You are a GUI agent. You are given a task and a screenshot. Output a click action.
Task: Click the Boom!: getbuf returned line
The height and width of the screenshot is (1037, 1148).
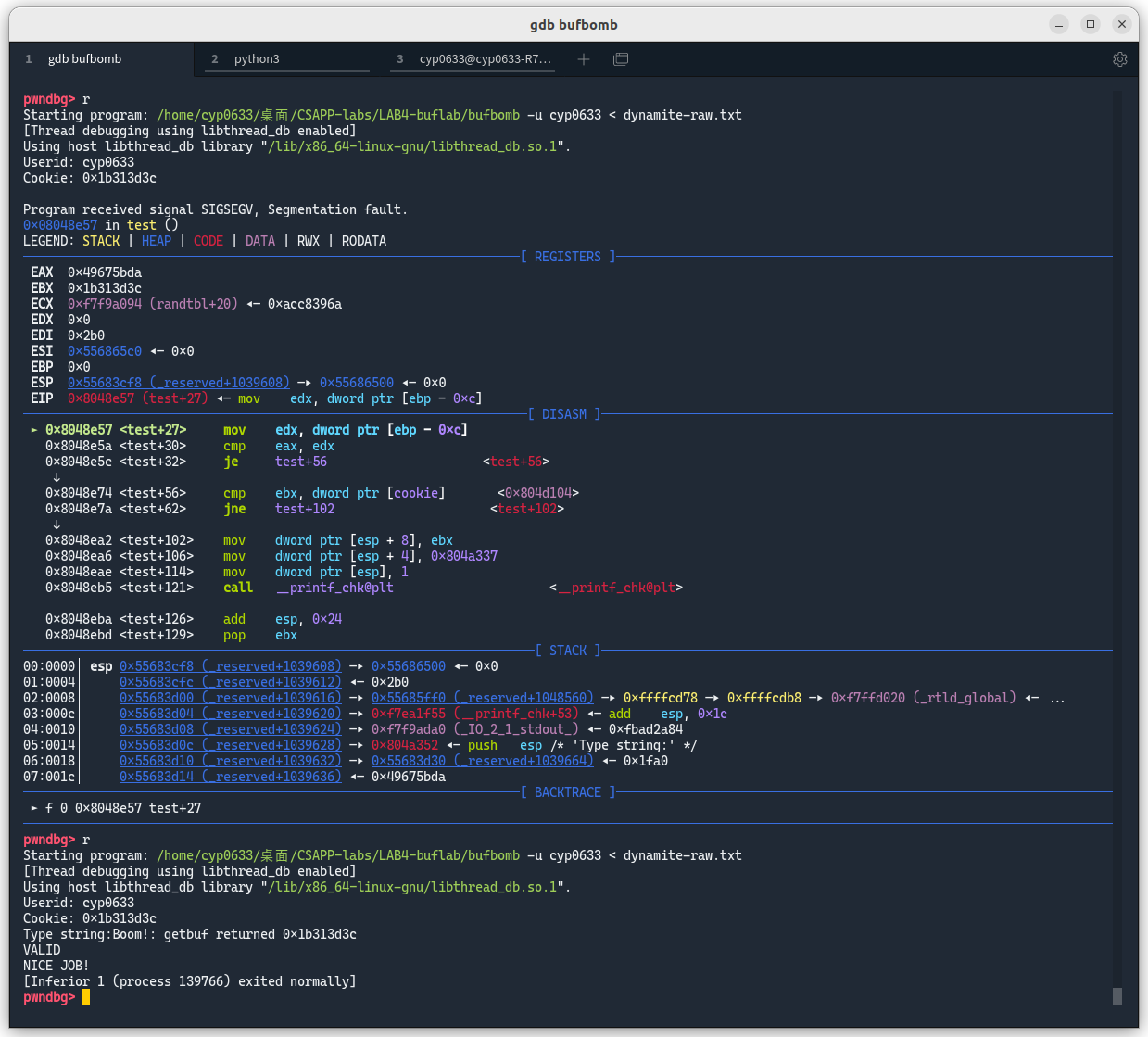pos(190,934)
